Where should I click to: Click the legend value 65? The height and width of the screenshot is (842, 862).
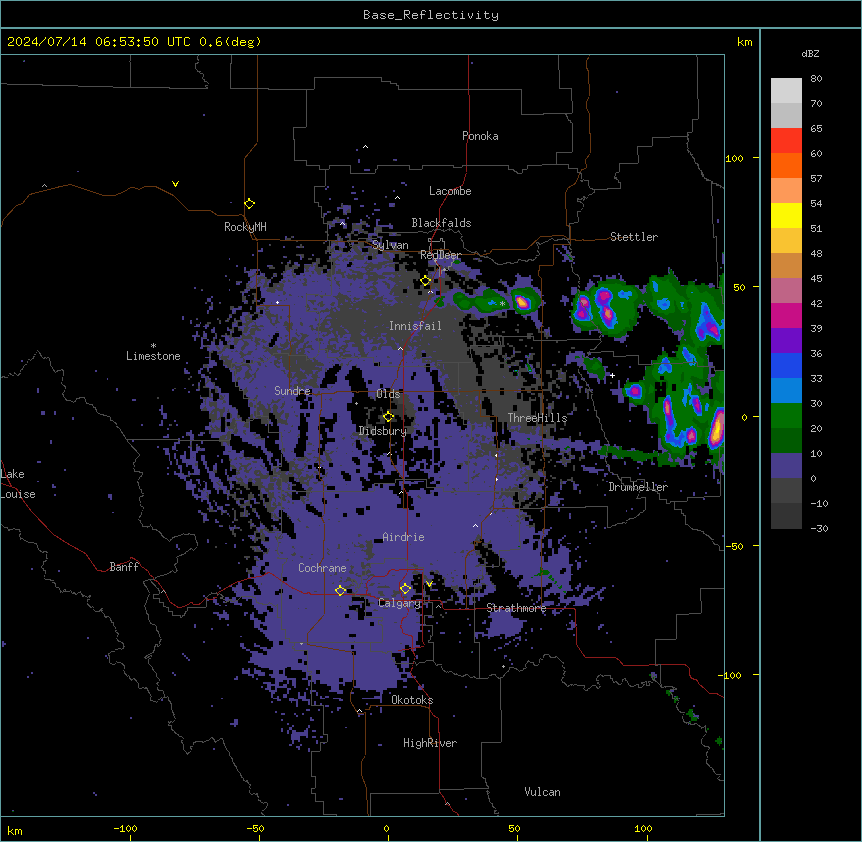816,129
